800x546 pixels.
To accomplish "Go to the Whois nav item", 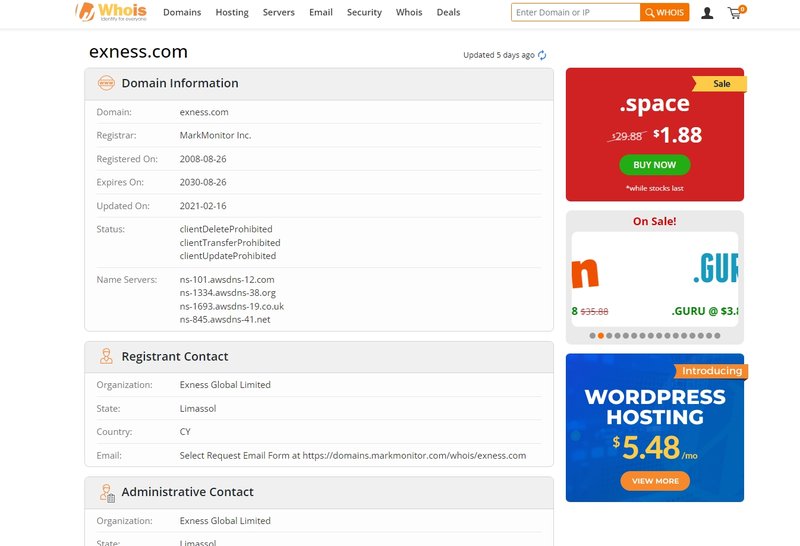I will [x=409, y=13].
